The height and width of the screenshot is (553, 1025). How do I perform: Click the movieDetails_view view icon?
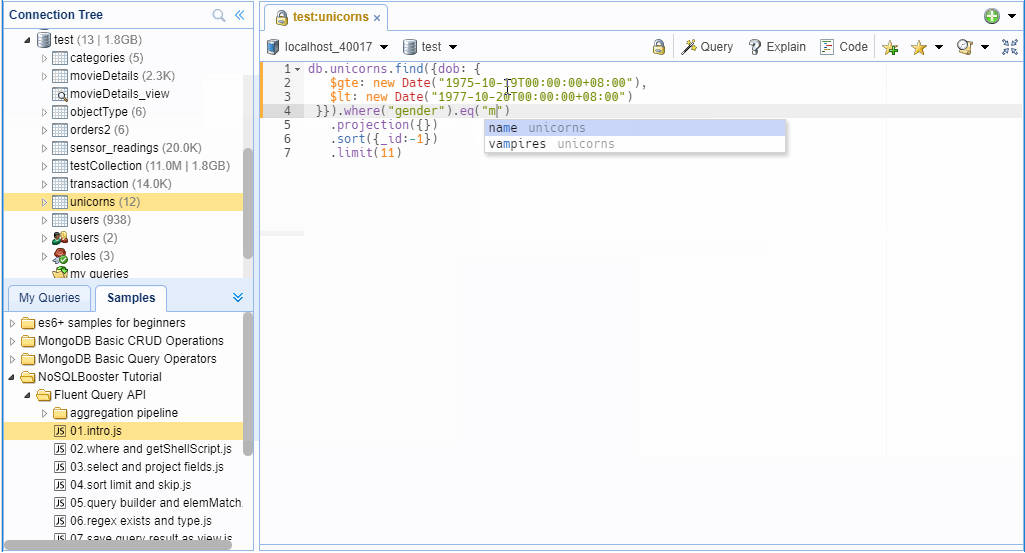[x=59, y=94]
